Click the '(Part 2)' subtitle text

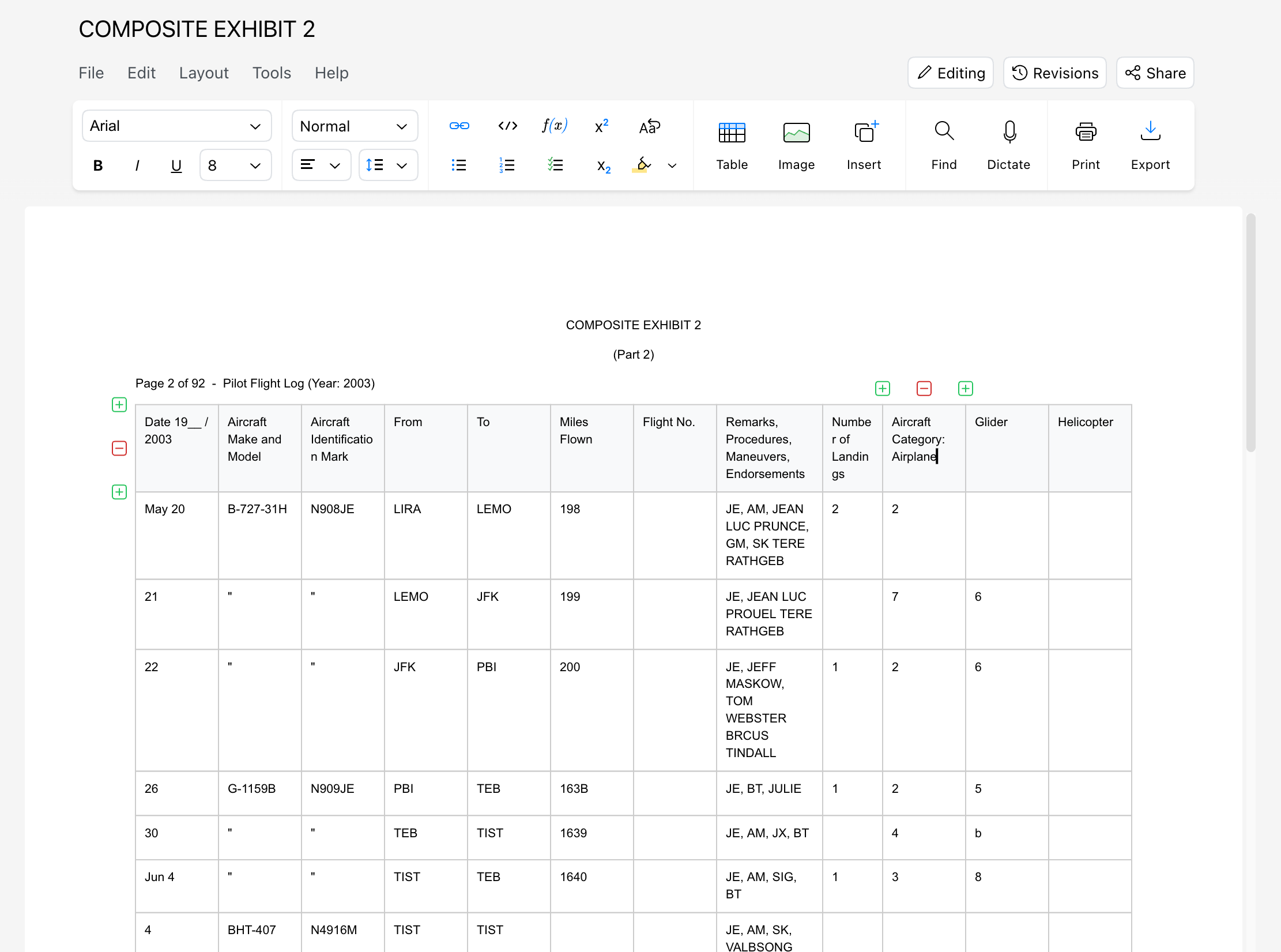pyautogui.click(x=634, y=355)
